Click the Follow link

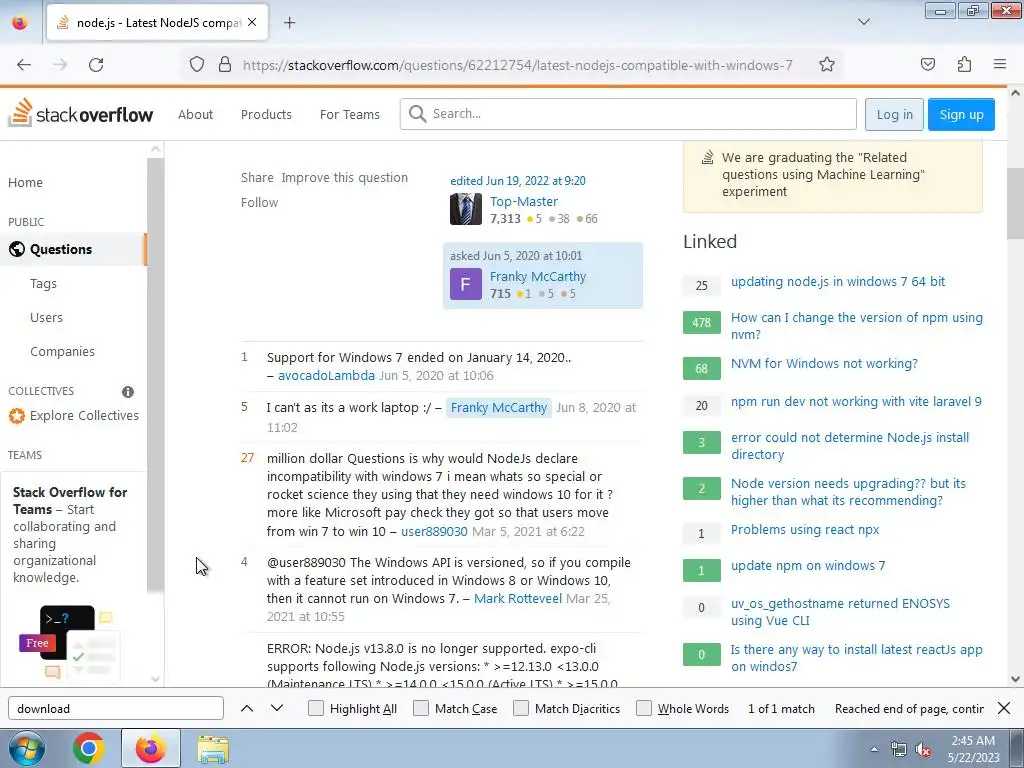(x=259, y=202)
